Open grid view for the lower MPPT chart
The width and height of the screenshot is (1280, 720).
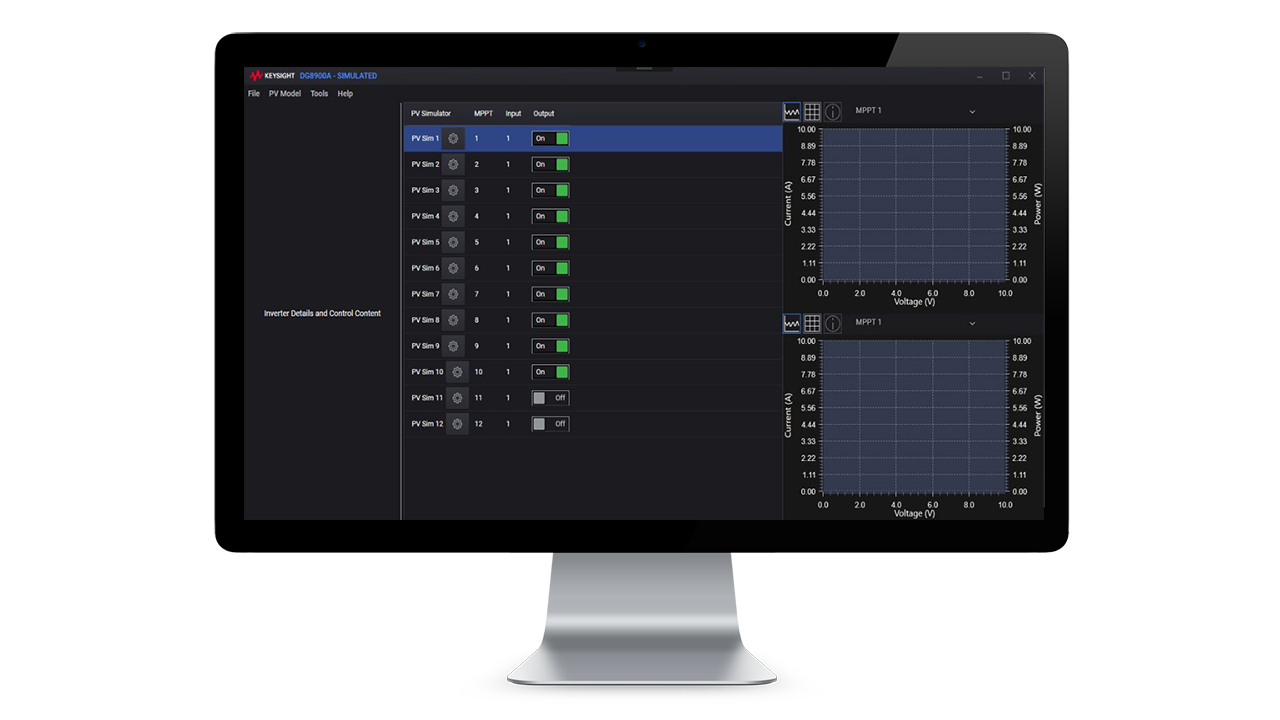tap(812, 322)
